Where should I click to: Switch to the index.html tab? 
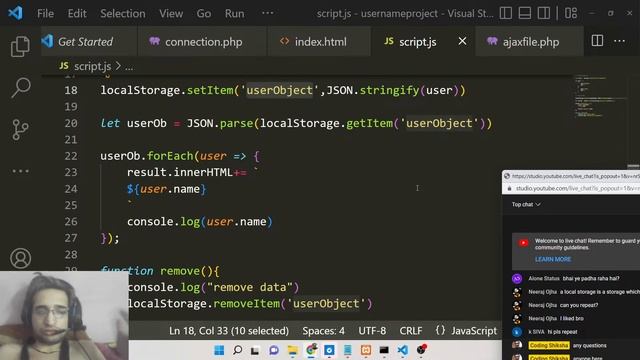(319, 41)
